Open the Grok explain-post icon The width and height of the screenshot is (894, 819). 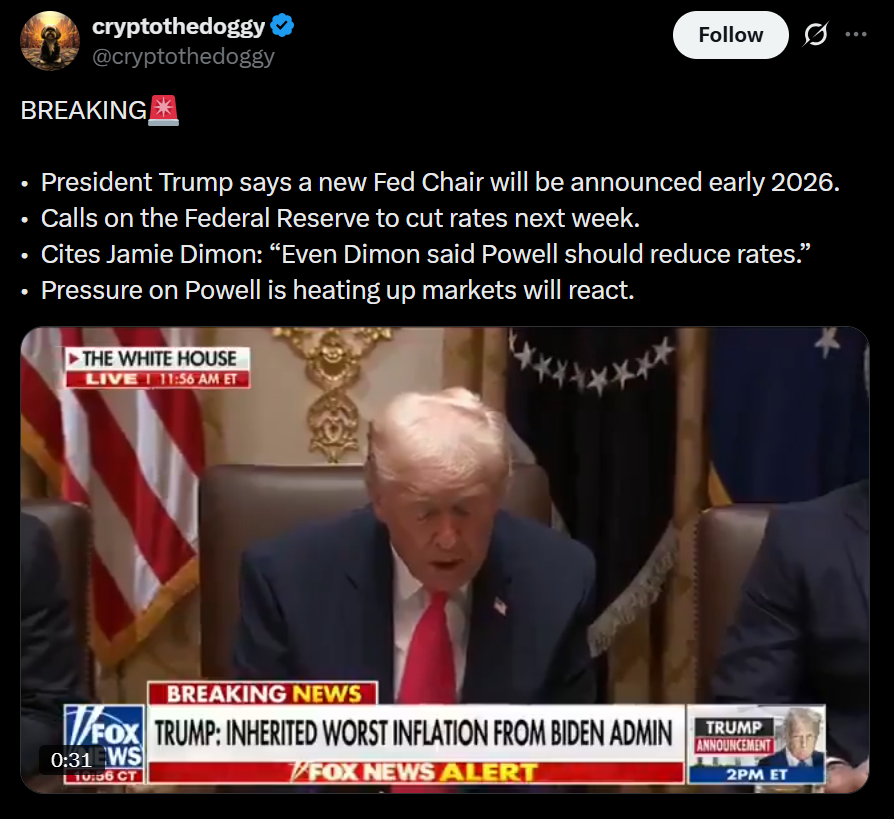815,35
